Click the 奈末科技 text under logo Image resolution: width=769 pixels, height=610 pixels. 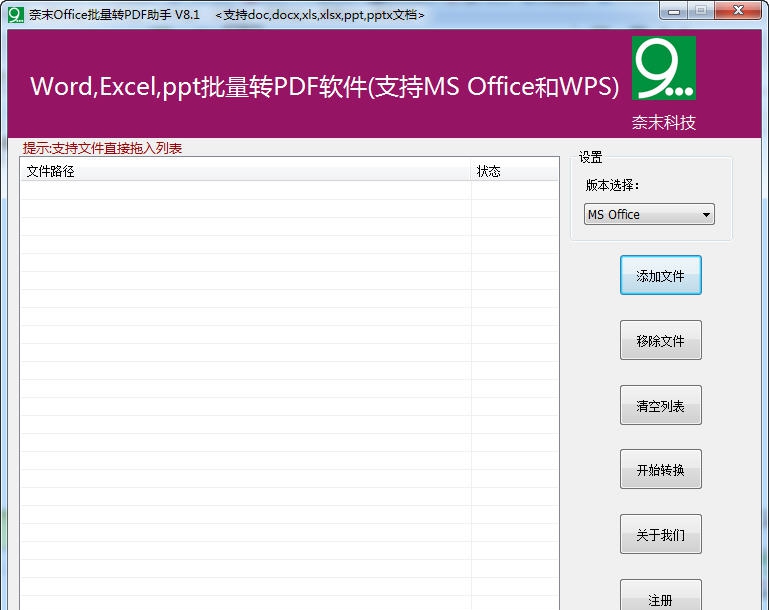pyautogui.click(x=664, y=123)
